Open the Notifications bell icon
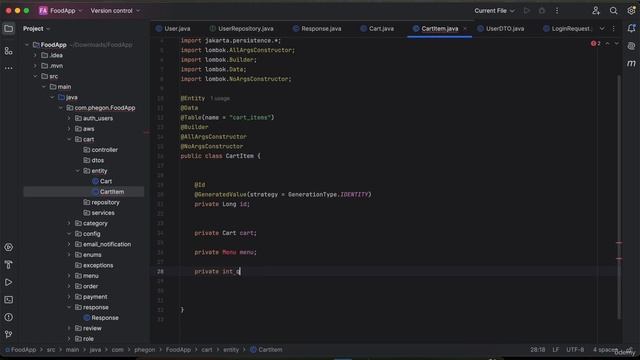This screenshot has width=640, height=360. [x=631, y=29]
